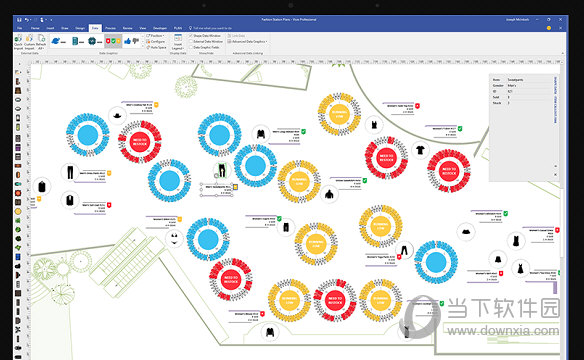Select the men's vest icon
Screen dimensions: 584x360
click(x=70, y=200)
